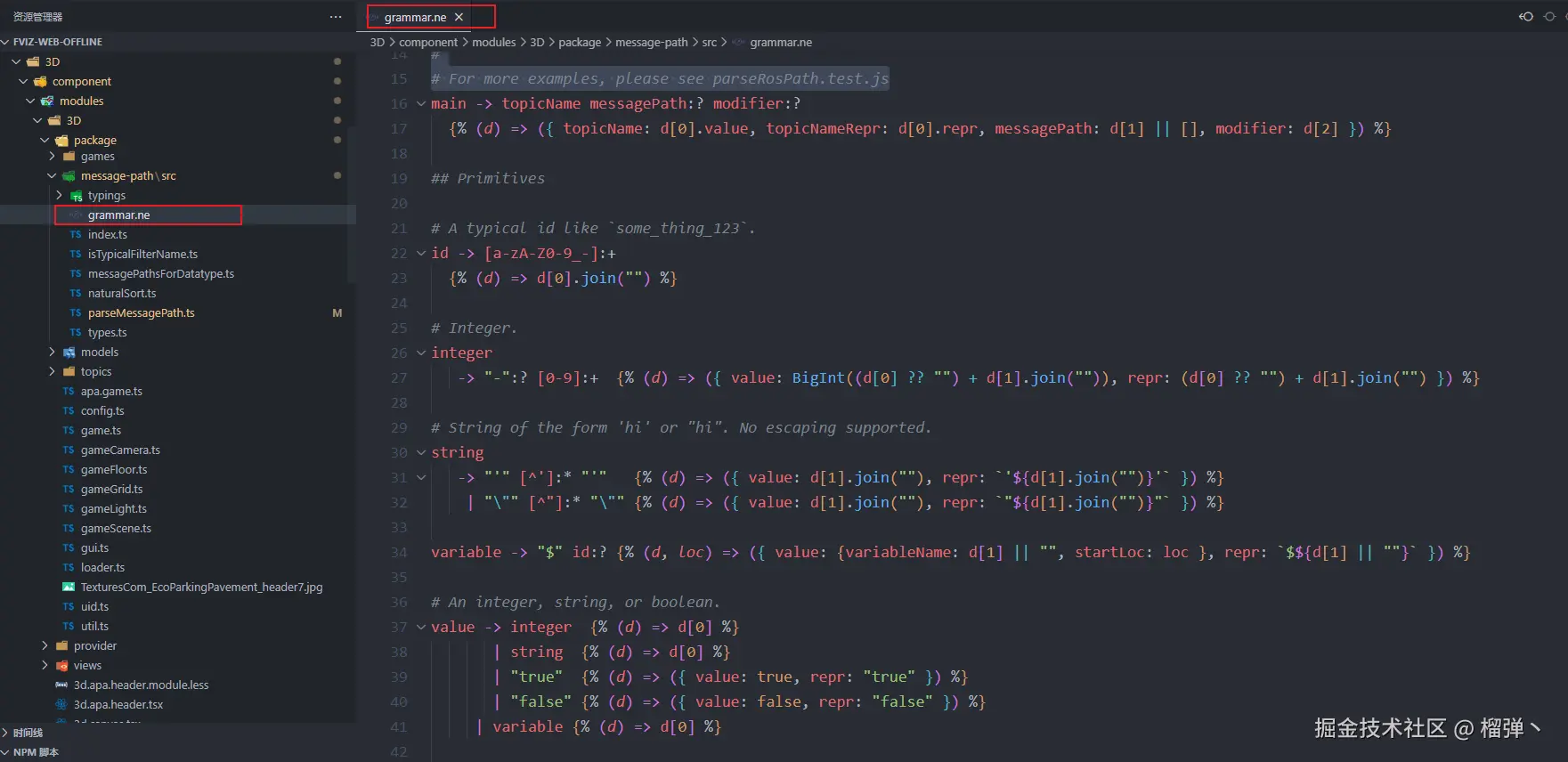Collapse the modules folder
This screenshot has height=762, width=1568.
pyautogui.click(x=30, y=101)
